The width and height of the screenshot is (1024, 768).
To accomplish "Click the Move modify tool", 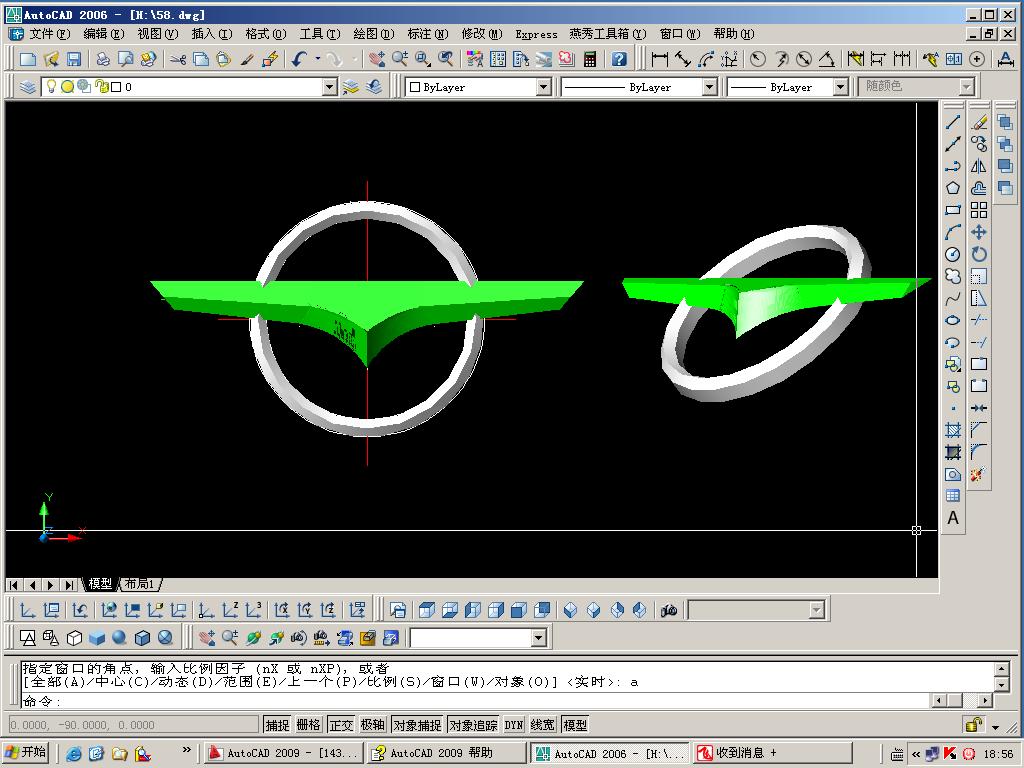I will [979, 232].
